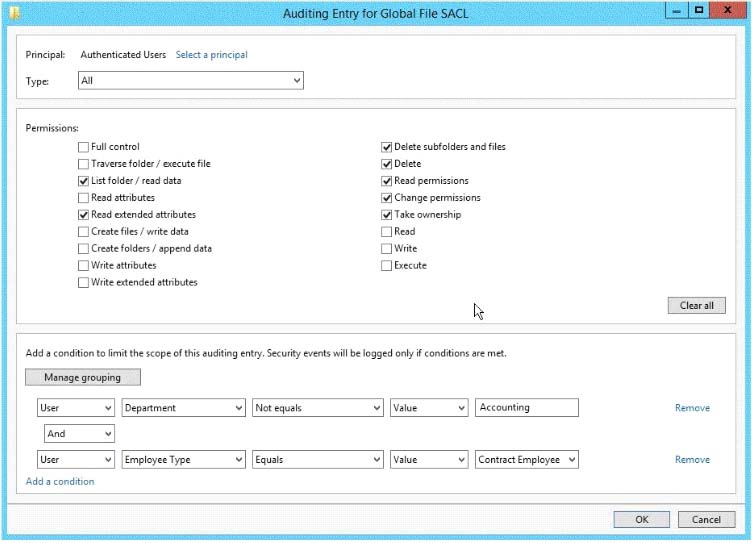752x543 pixels.
Task: Uncheck Delete subfolders and files
Action: coord(386,147)
